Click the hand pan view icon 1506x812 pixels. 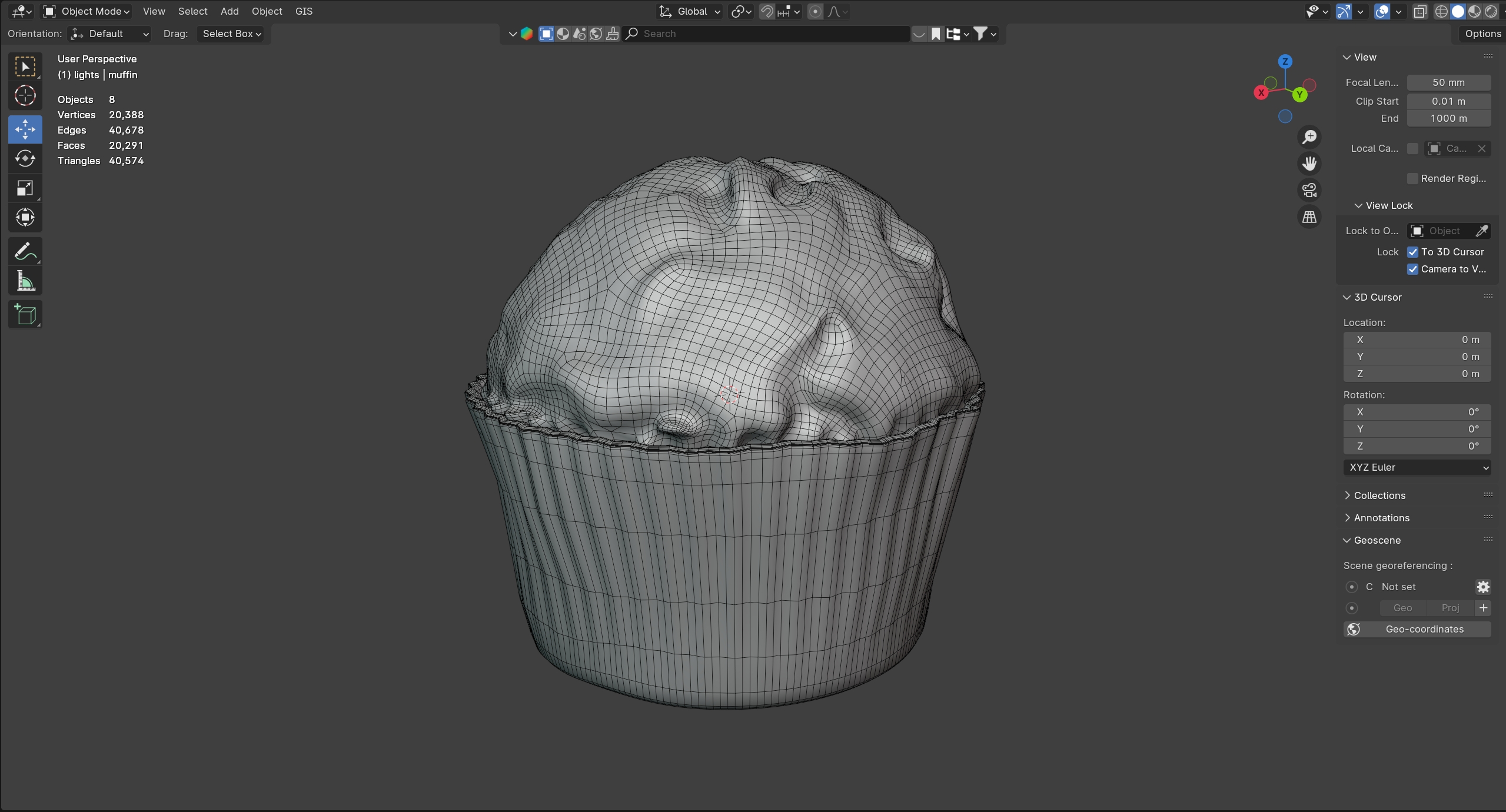tap(1309, 164)
